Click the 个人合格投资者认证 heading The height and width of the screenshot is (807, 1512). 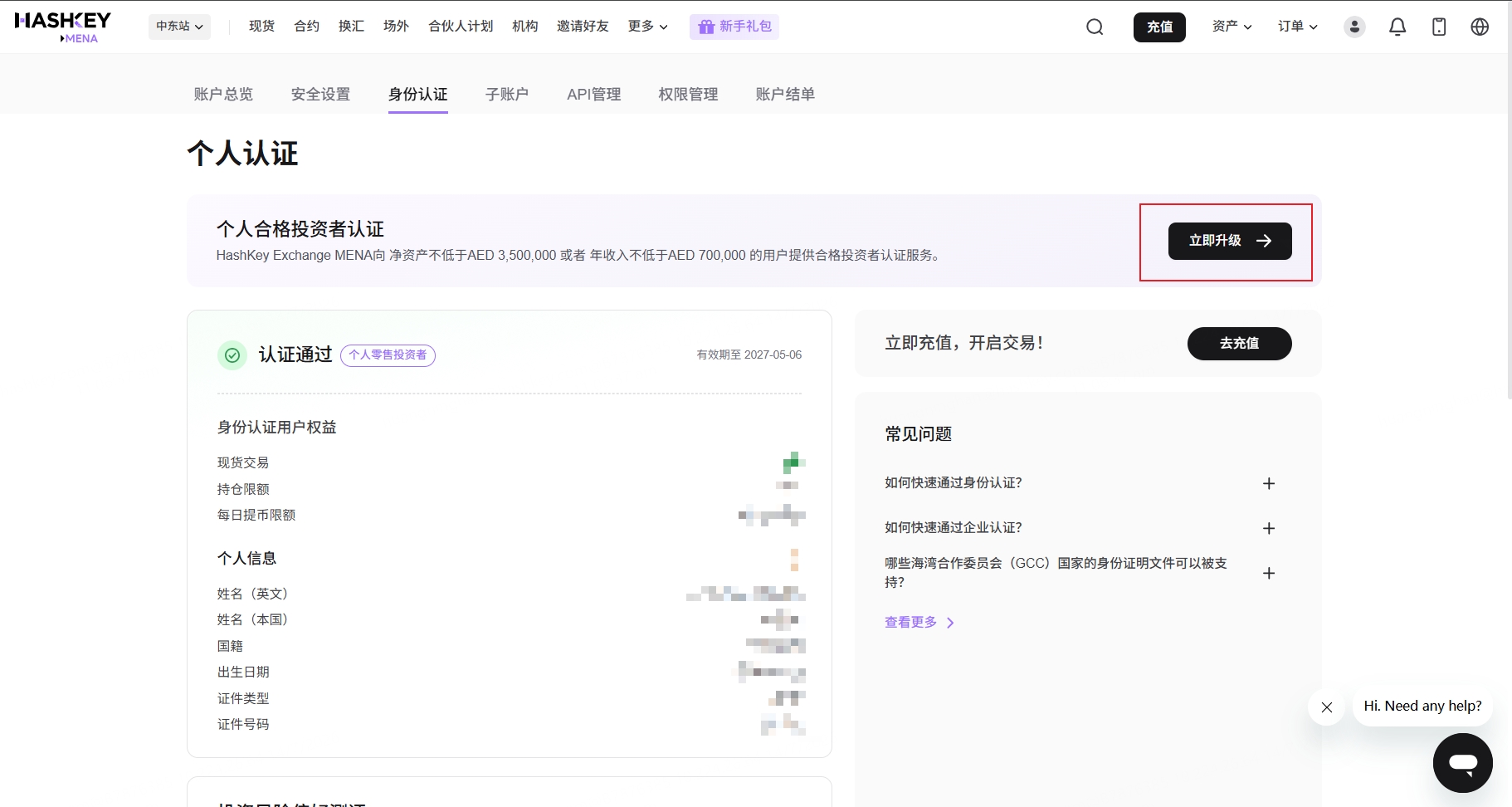click(x=300, y=229)
